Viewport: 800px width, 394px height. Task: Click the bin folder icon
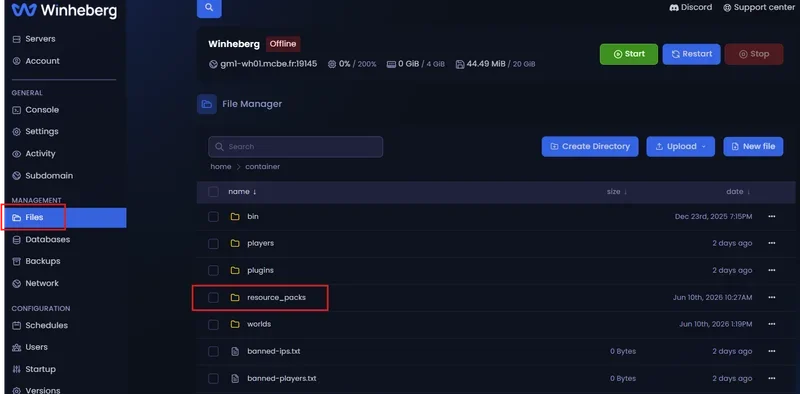point(235,217)
